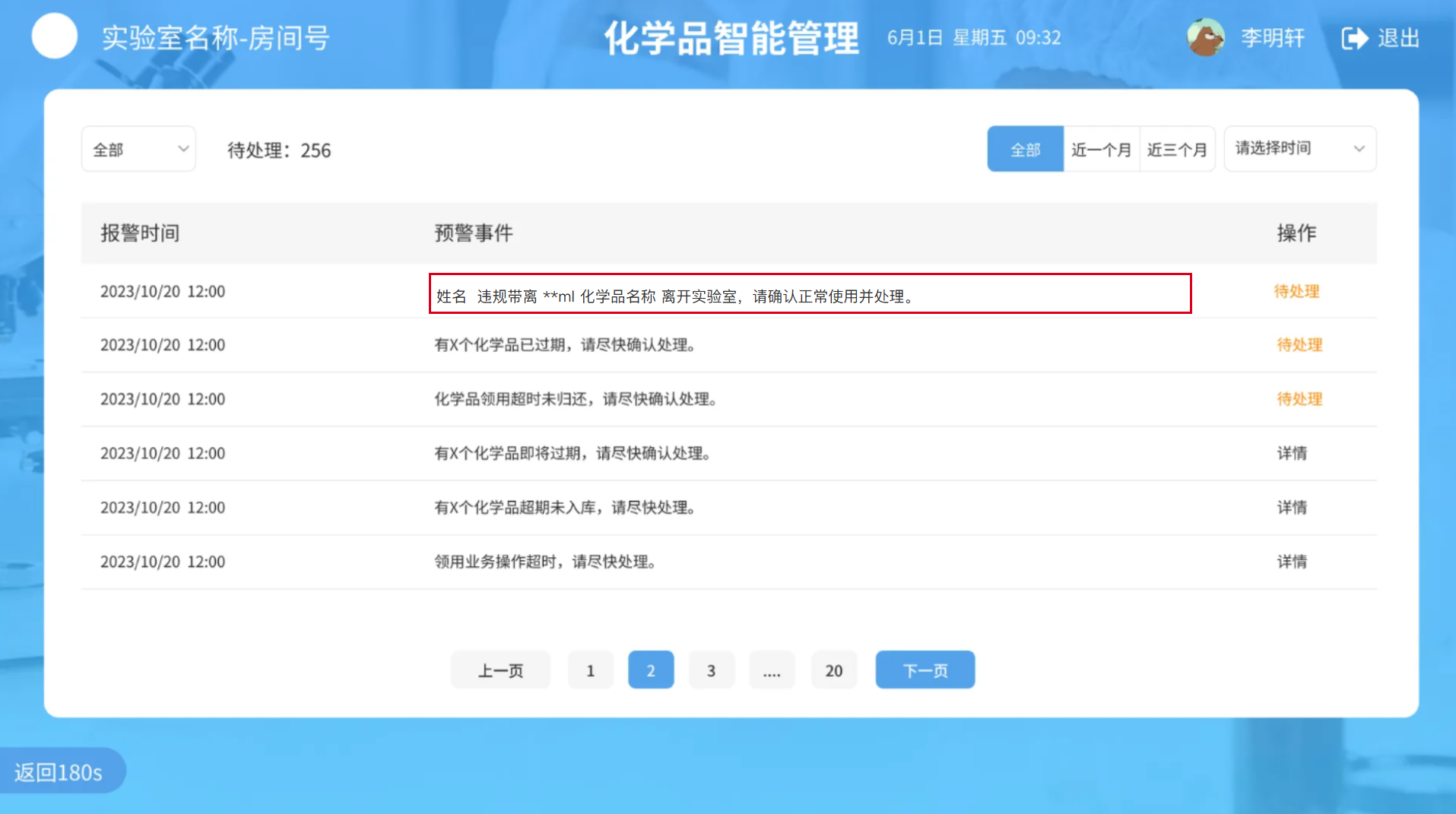Jump to page 1
1456x814 pixels.
(590, 670)
